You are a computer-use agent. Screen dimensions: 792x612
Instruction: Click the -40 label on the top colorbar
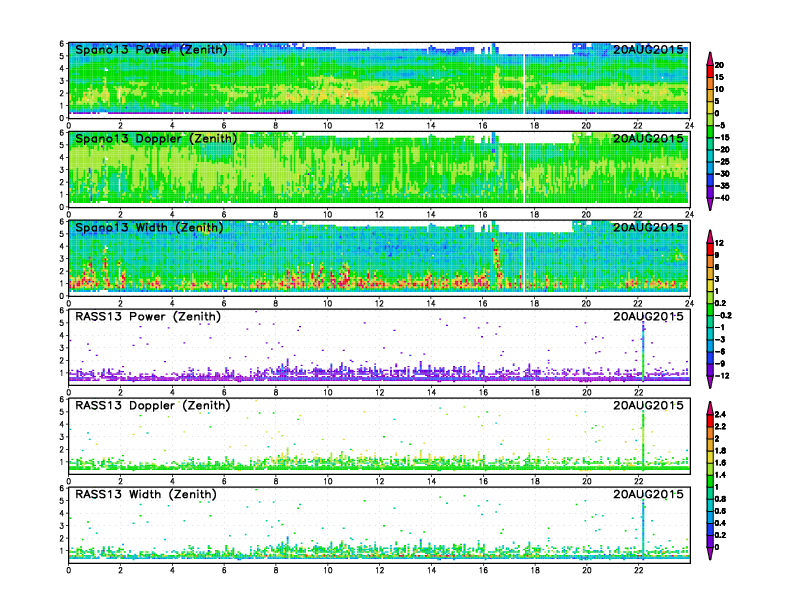coord(722,198)
